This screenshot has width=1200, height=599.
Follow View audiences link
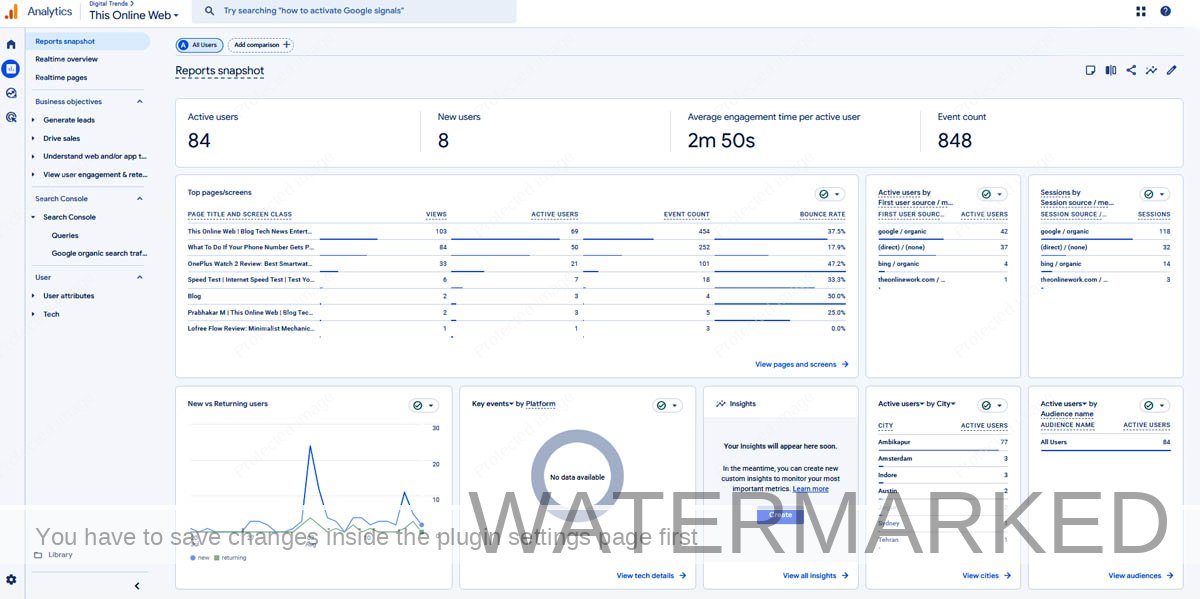click(1140, 576)
